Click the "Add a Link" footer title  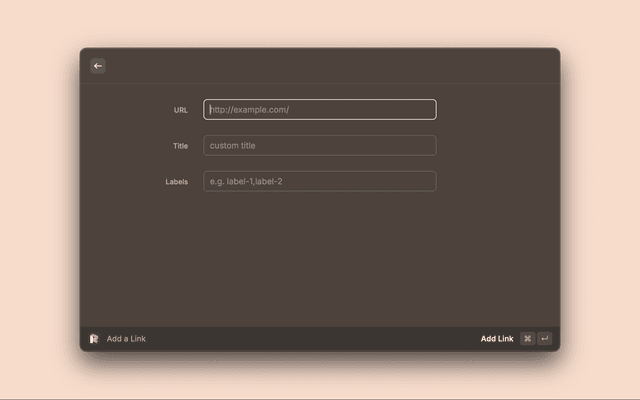tap(126, 339)
